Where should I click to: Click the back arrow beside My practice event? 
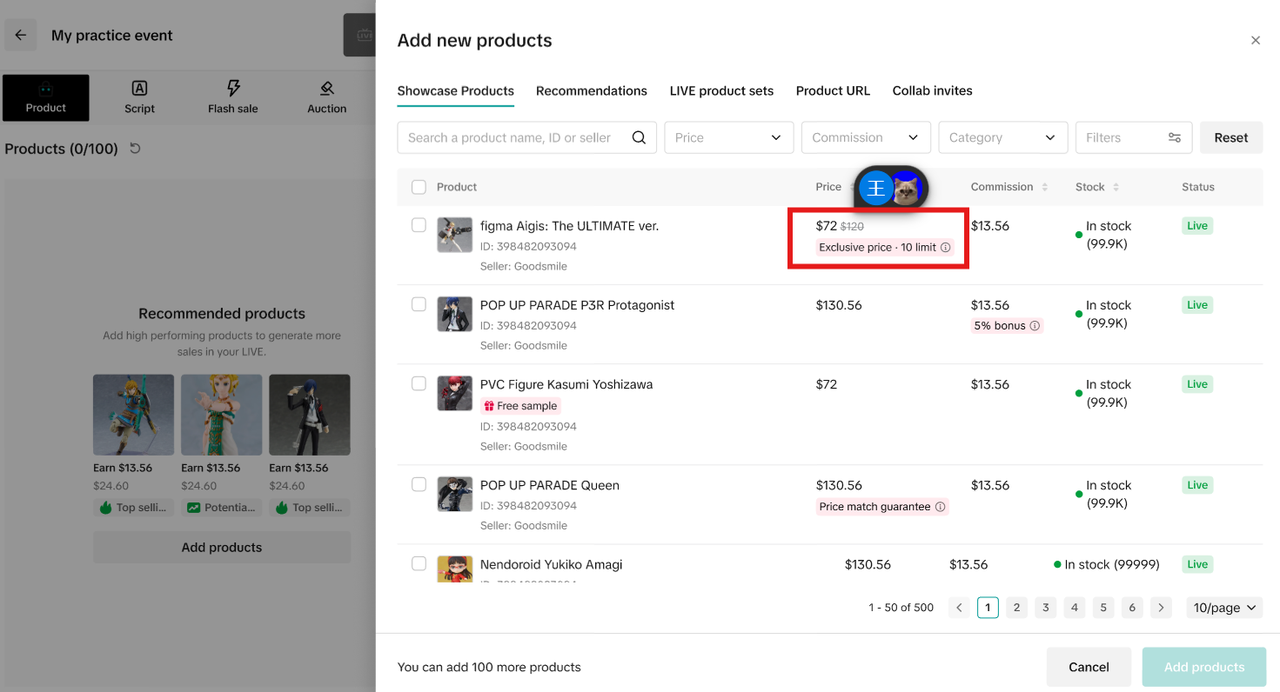(x=21, y=35)
